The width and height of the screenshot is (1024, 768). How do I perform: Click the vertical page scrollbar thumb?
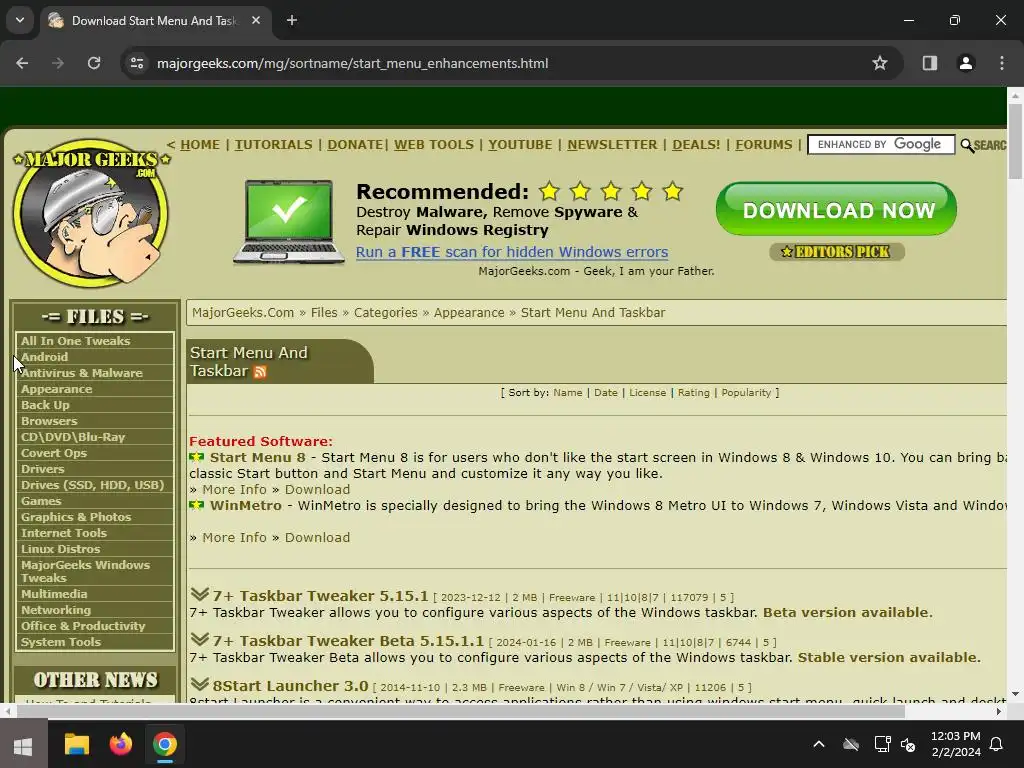[1015, 140]
